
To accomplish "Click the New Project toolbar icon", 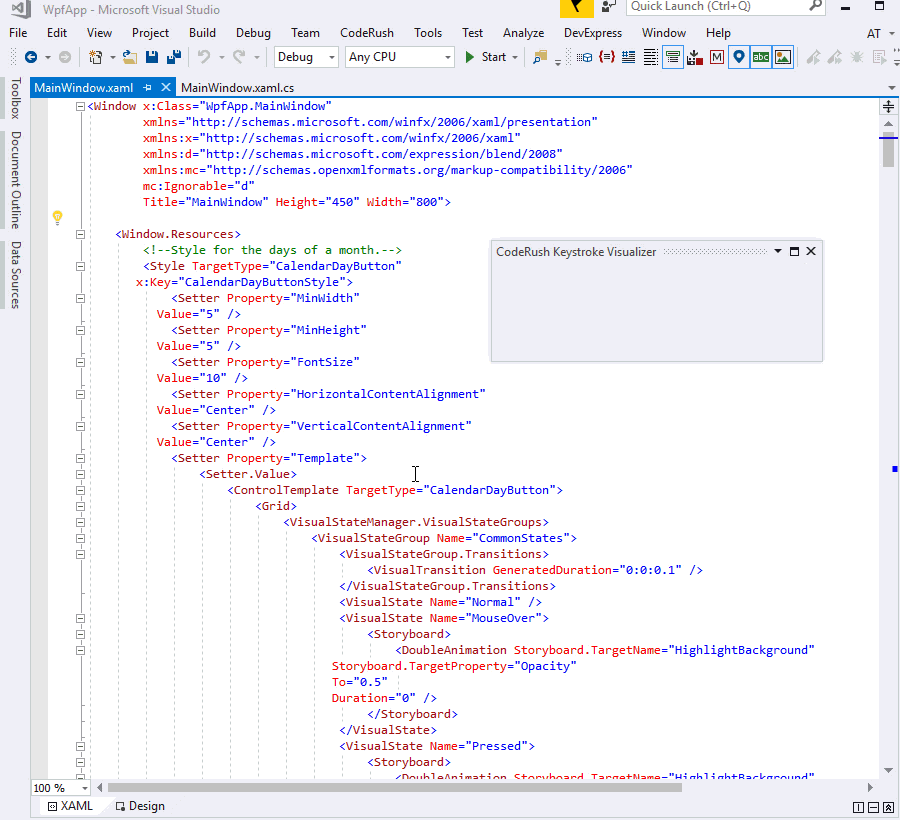I will pyautogui.click(x=95, y=57).
